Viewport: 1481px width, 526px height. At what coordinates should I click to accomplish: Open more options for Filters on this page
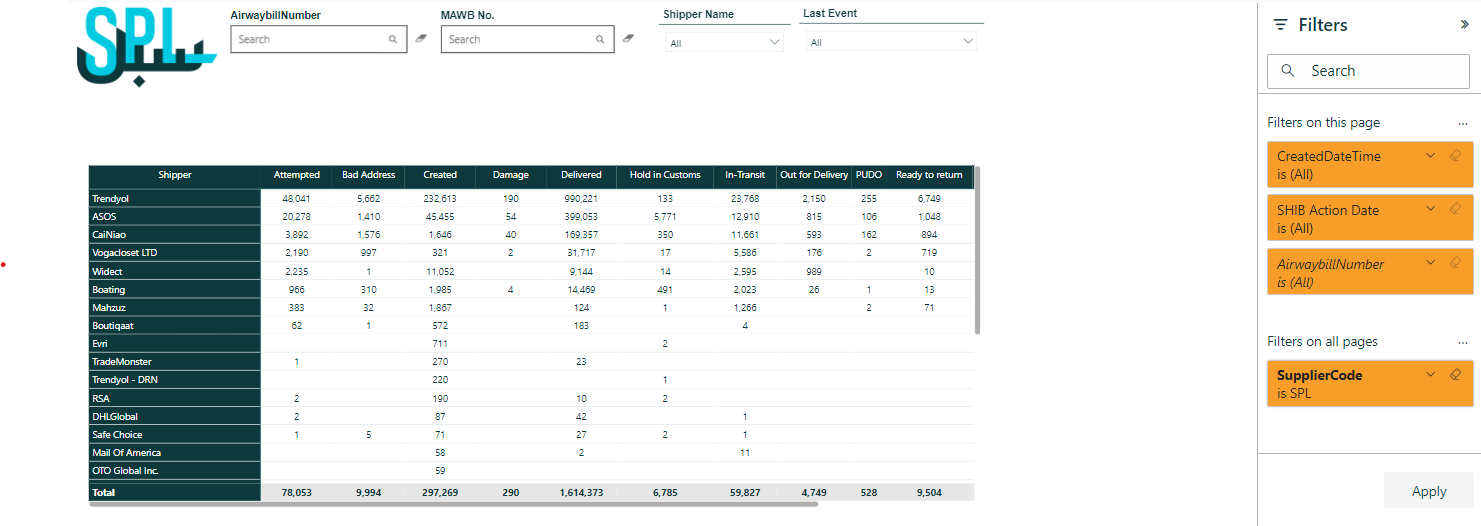[1463, 123]
